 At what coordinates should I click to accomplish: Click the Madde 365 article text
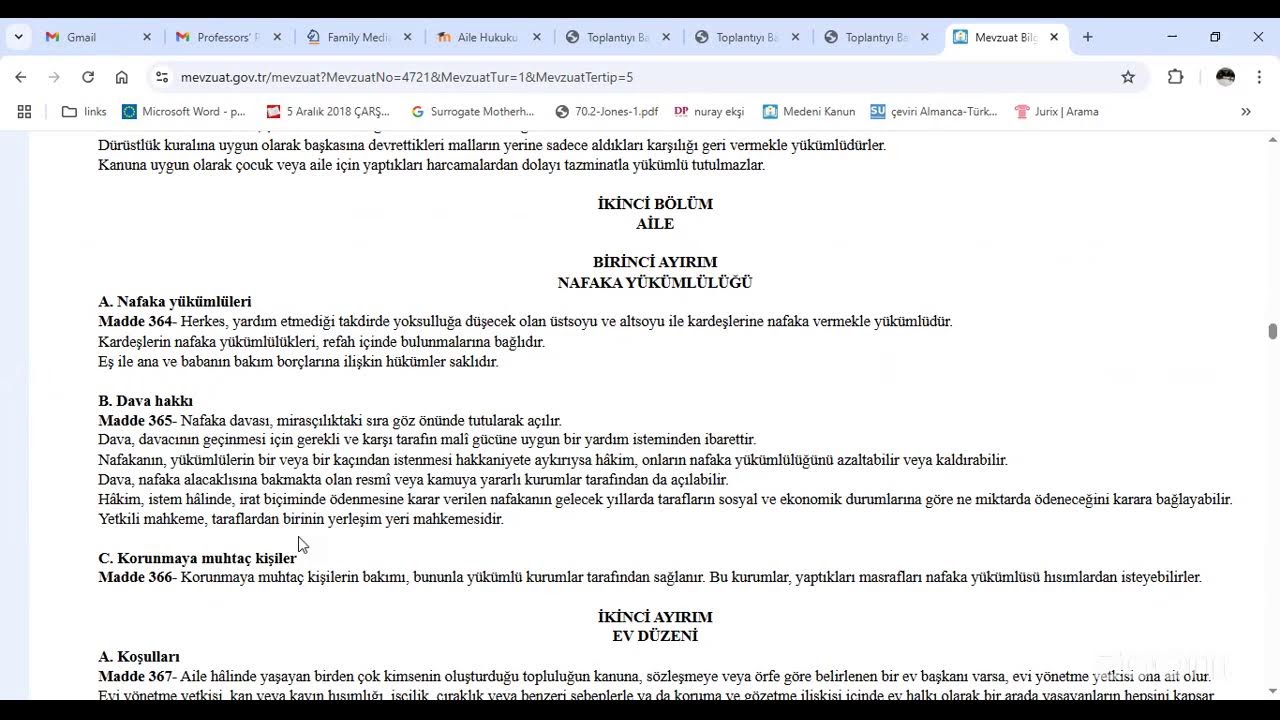pos(330,421)
